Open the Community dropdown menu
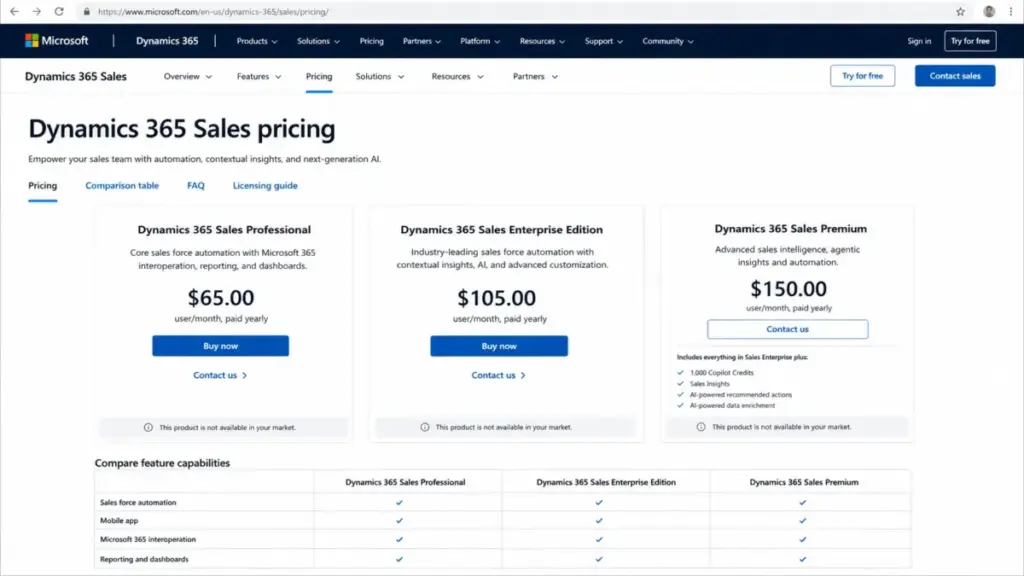The width and height of the screenshot is (1024, 576). [x=667, y=41]
